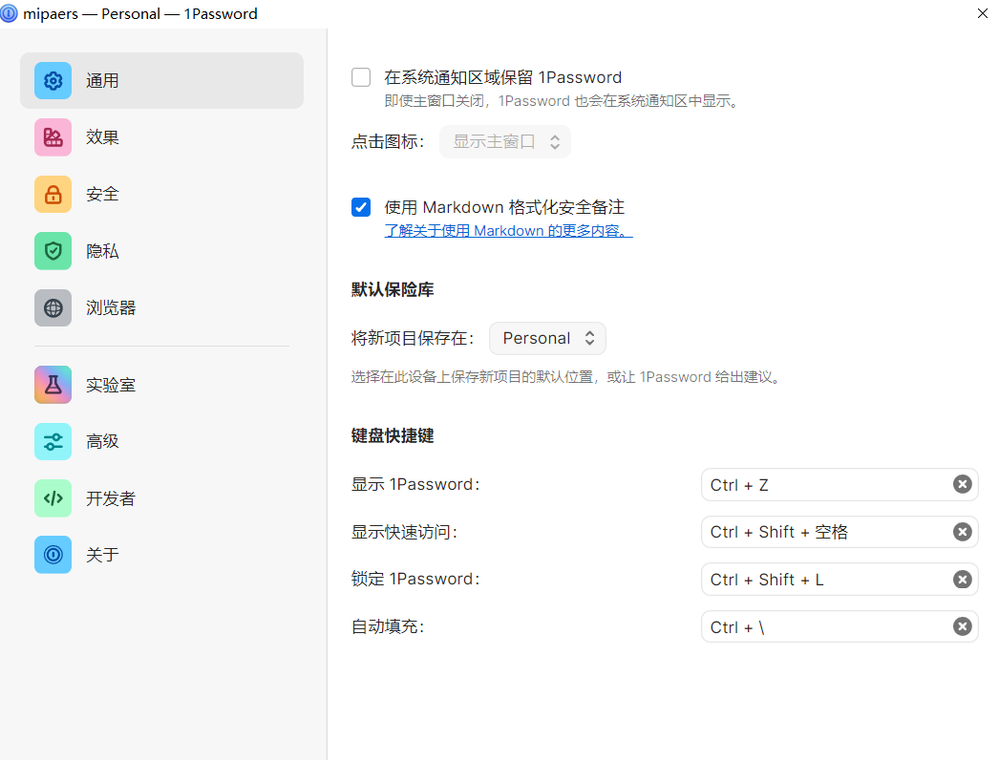Open 了解关于使用 Markdown 的更多内容 link
This screenshot has height=760, width=999.
(x=508, y=231)
